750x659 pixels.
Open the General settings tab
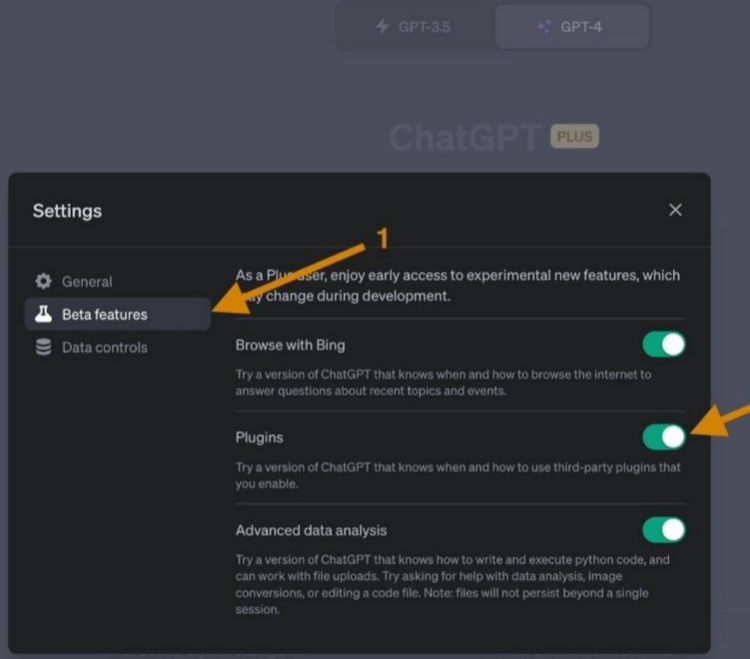[118, 281]
